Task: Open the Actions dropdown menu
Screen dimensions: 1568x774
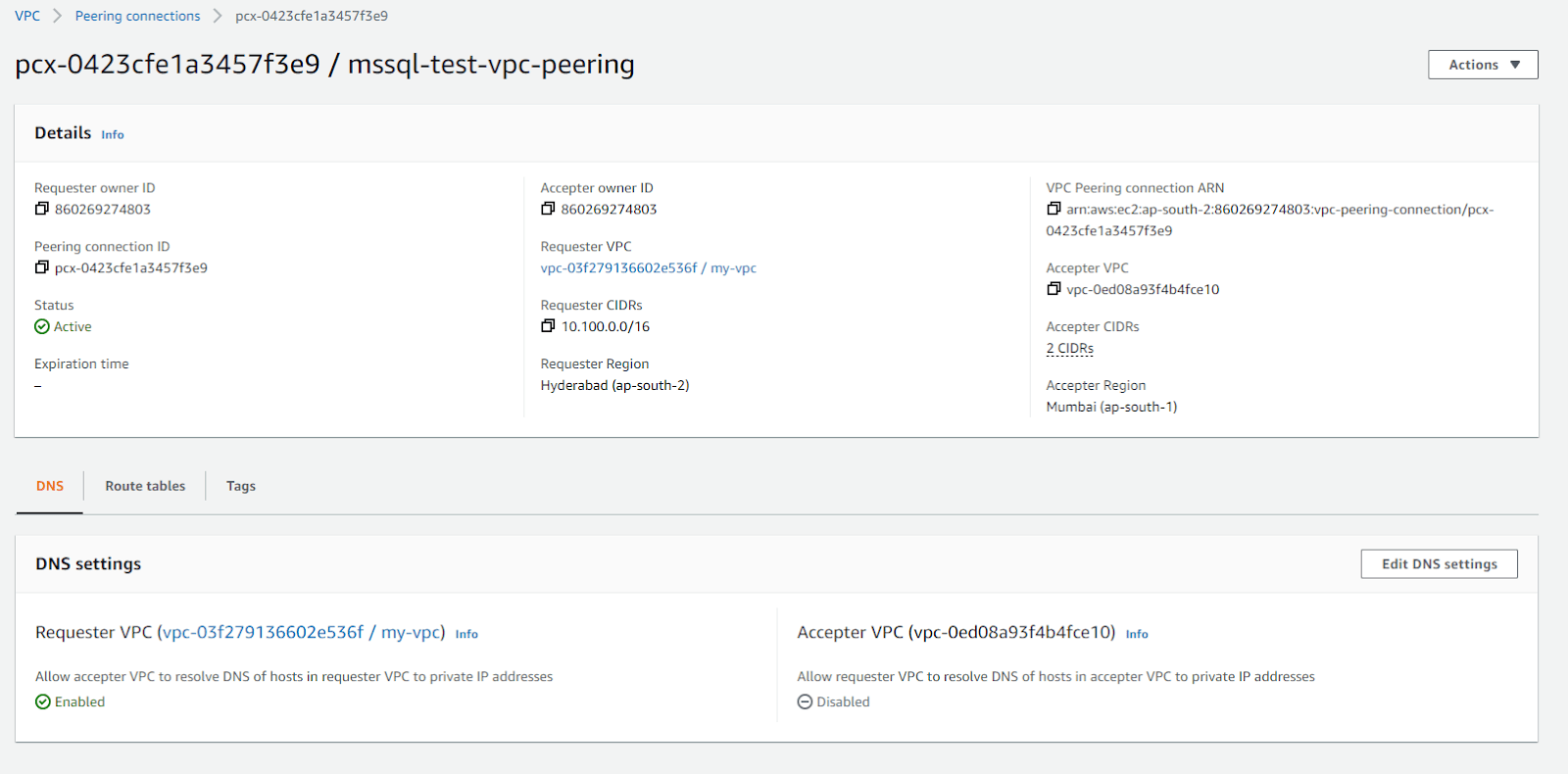Action: 1483,65
